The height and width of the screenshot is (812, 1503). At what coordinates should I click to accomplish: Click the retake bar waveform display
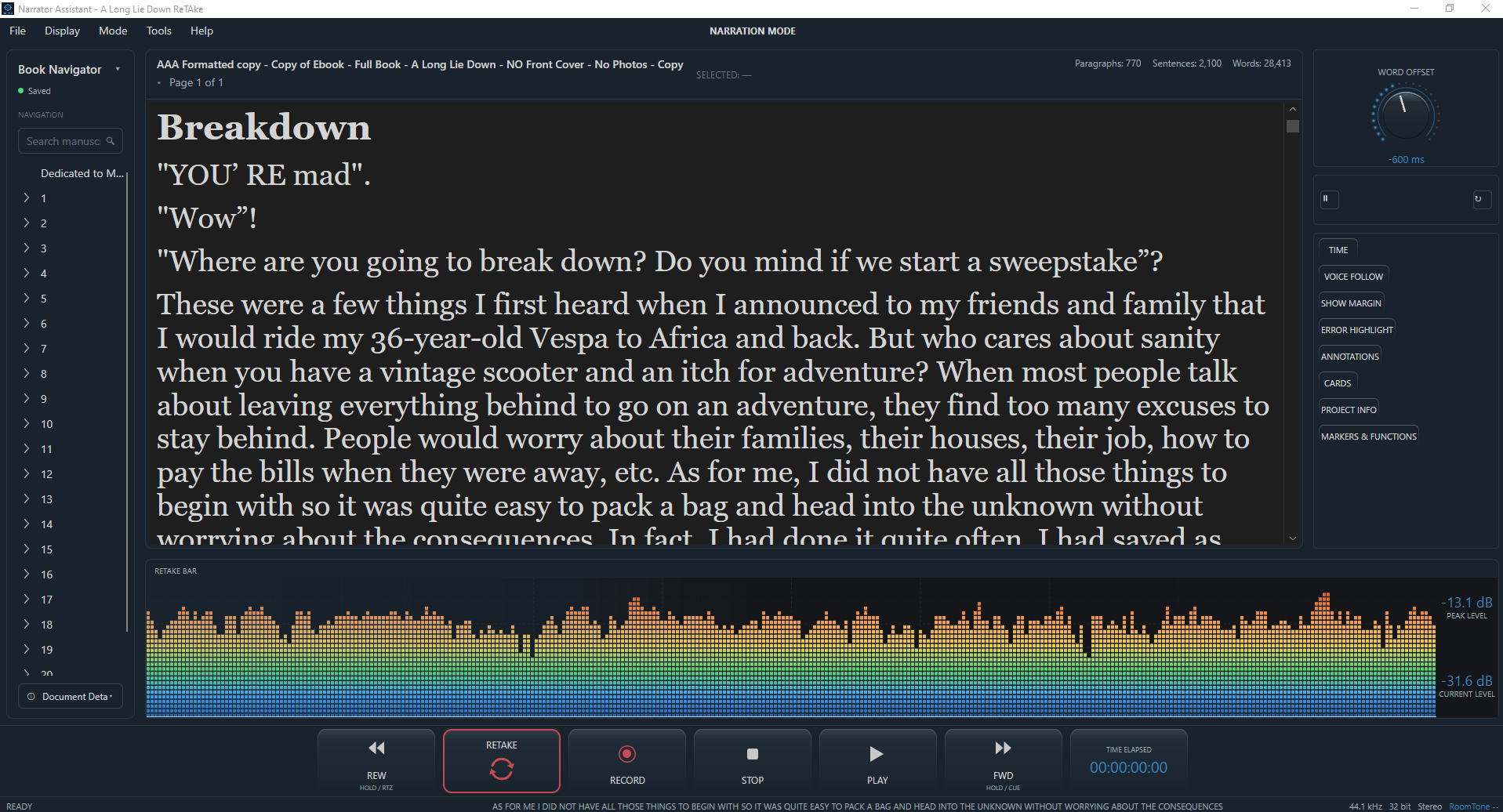pyautogui.click(x=790, y=648)
